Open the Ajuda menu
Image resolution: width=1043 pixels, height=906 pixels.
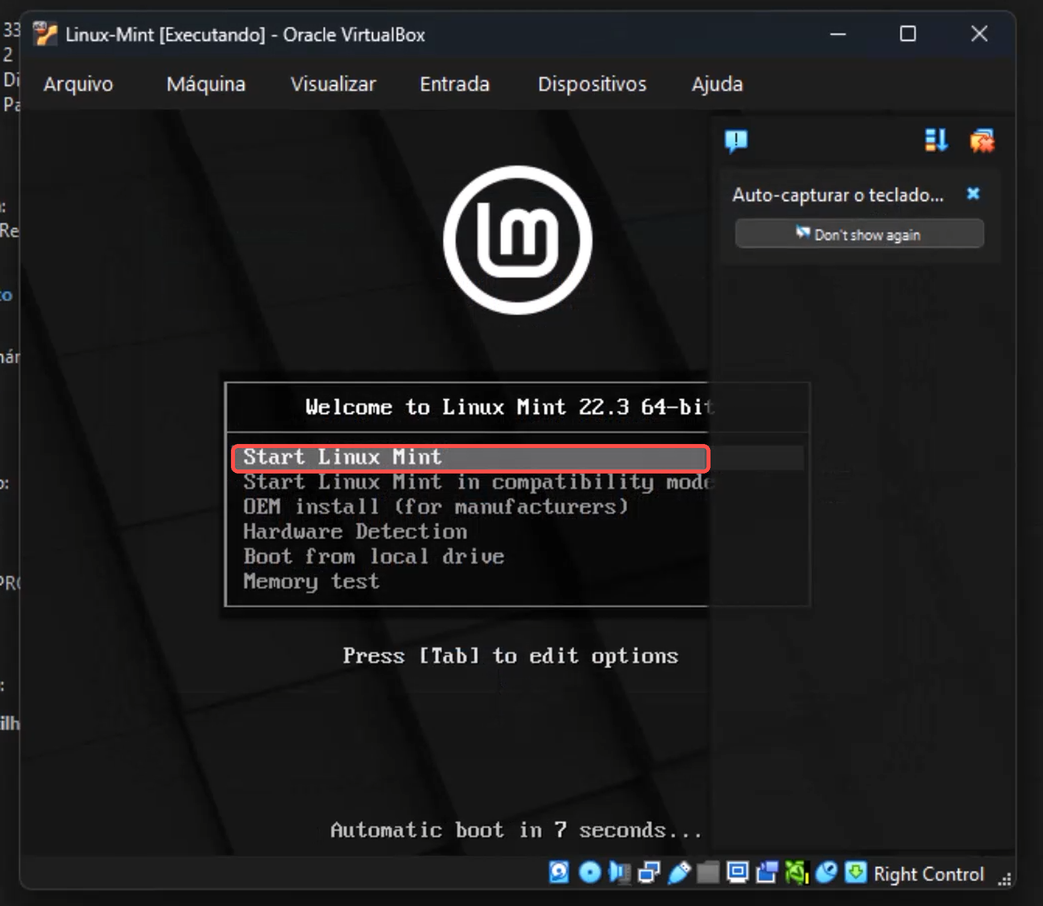click(717, 84)
